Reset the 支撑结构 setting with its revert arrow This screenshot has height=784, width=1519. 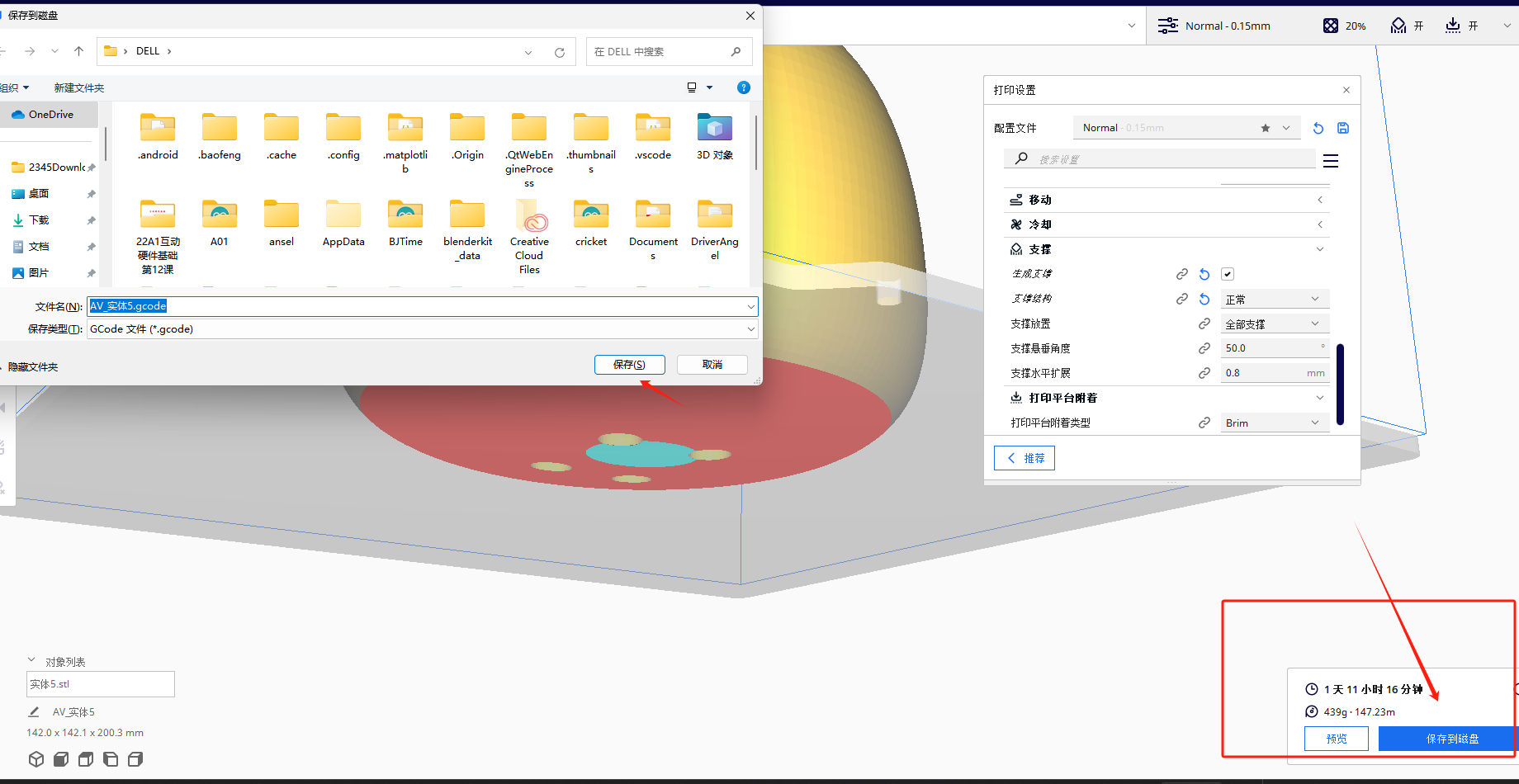point(1204,299)
